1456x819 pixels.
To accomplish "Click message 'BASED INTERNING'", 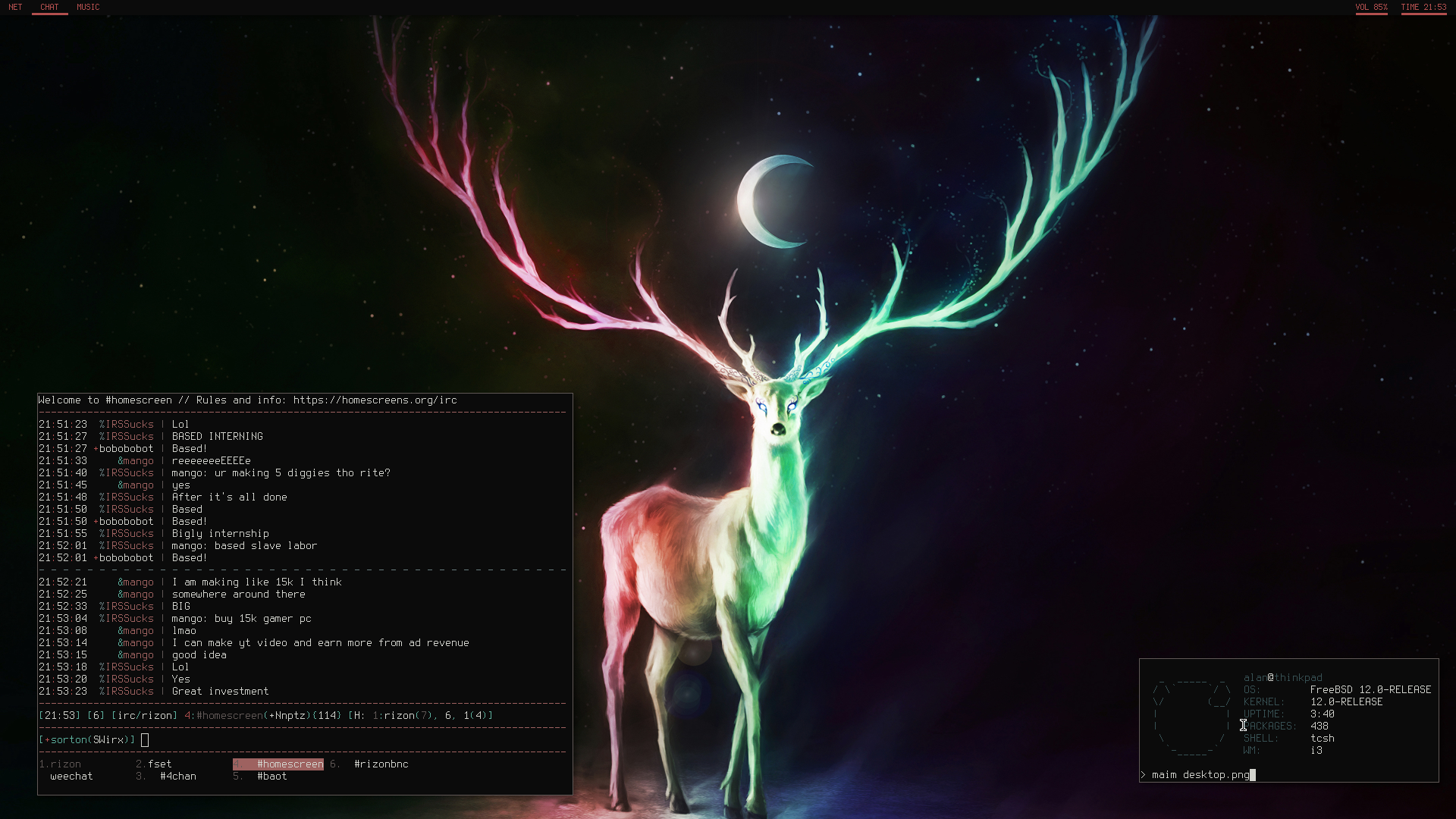I will 218,436.
